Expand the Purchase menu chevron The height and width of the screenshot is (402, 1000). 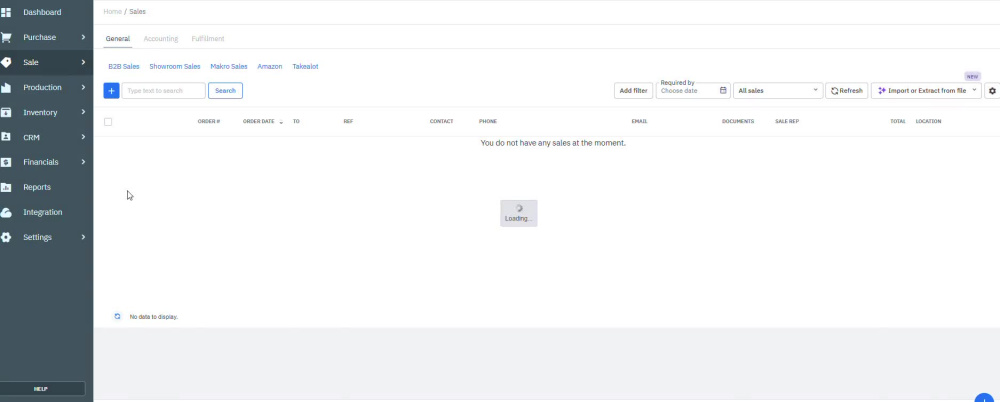click(84, 37)
